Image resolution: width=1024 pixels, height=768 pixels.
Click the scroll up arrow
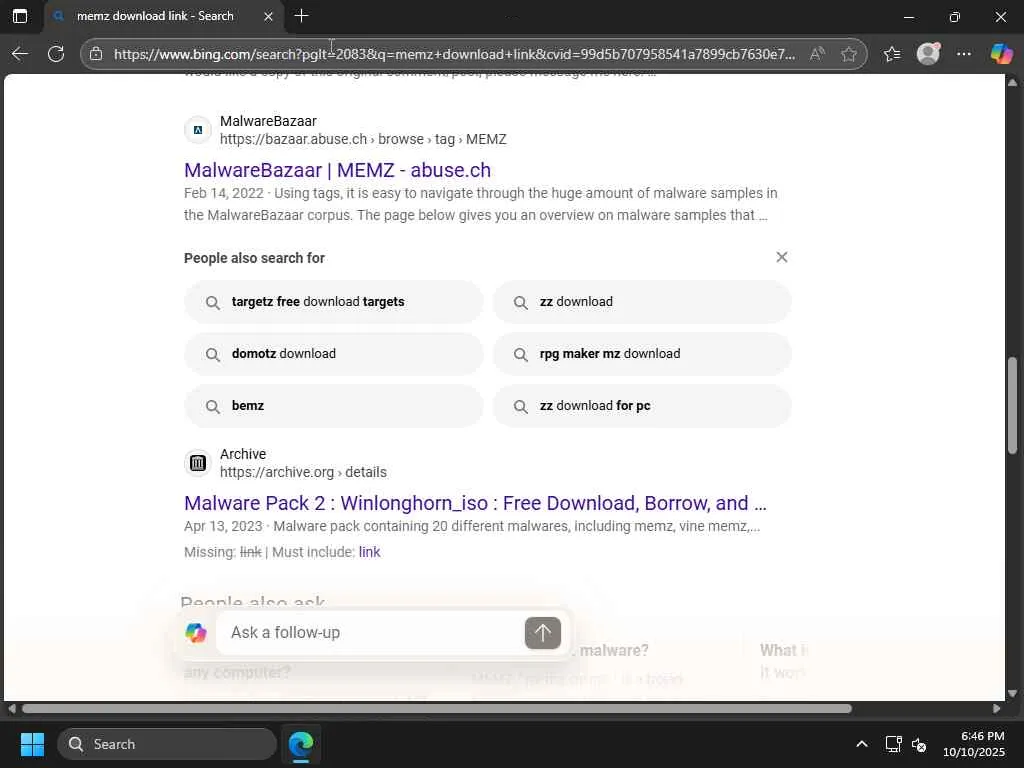click(1012, 82)
